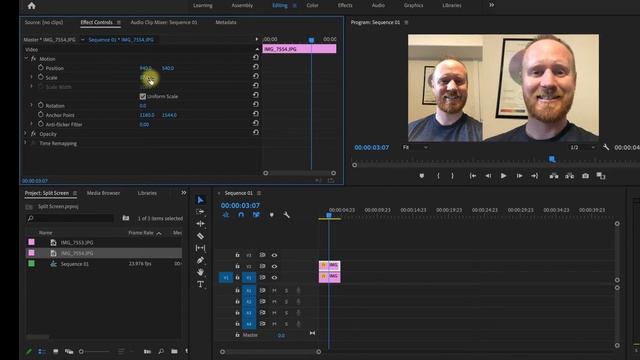Add marker in timeline panel
Screen dimensions: 640x360
pyautogui.click(x=271, y=215)
